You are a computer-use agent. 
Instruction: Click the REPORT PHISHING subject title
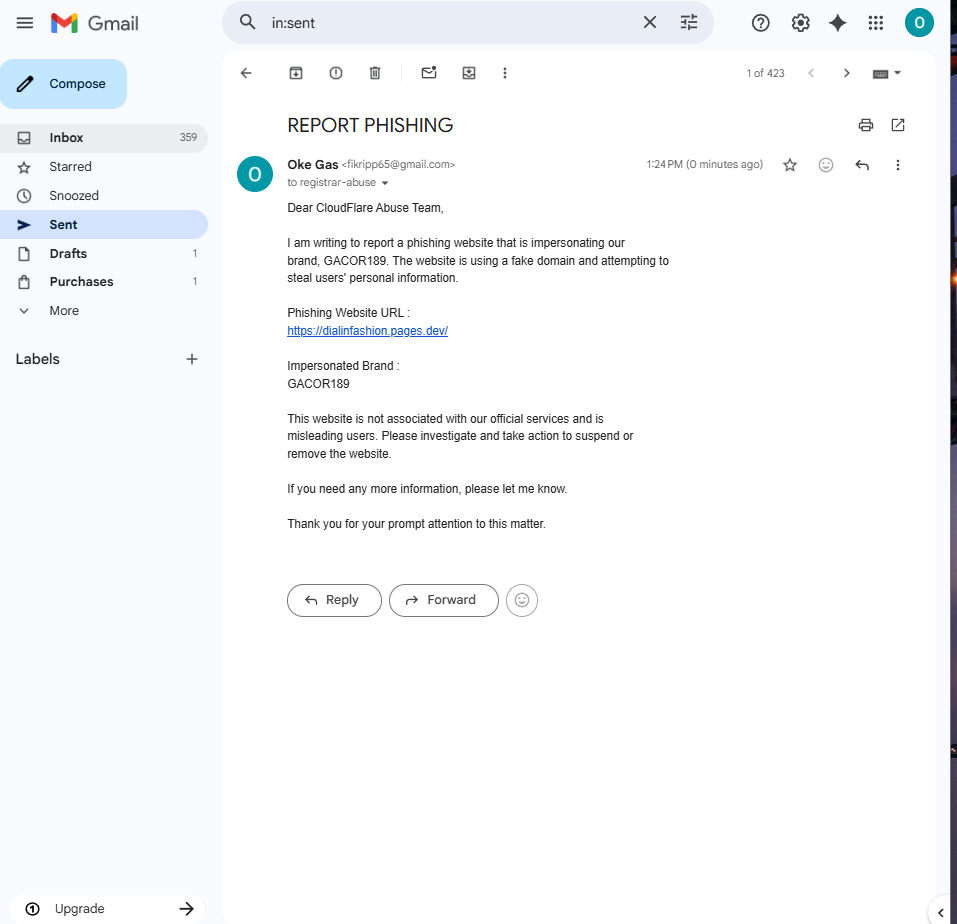click(x=370, y=125)
